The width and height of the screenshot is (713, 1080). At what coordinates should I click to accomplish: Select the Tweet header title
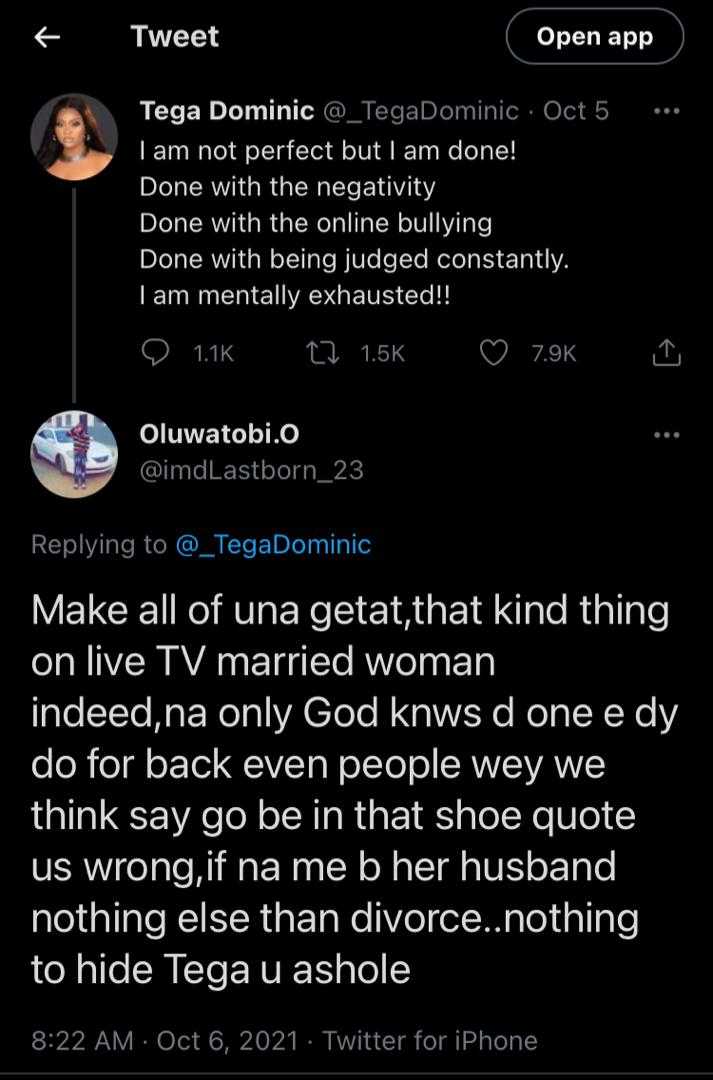coord(175,36)
